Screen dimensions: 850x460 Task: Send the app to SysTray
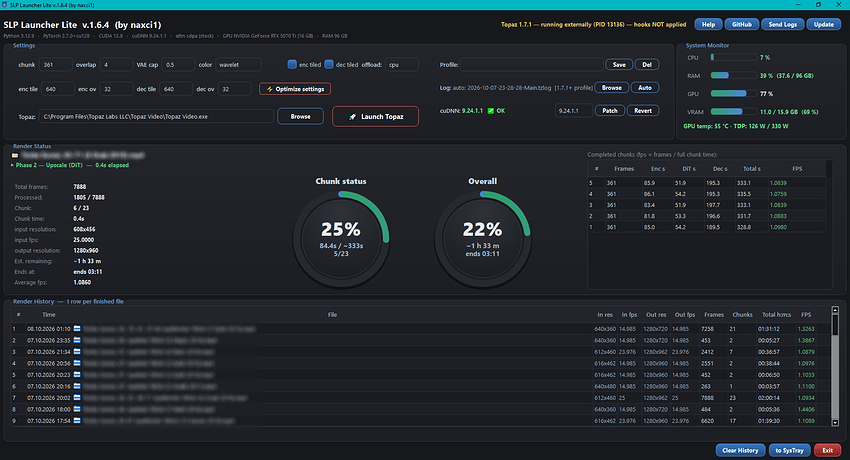pos(789,450)
